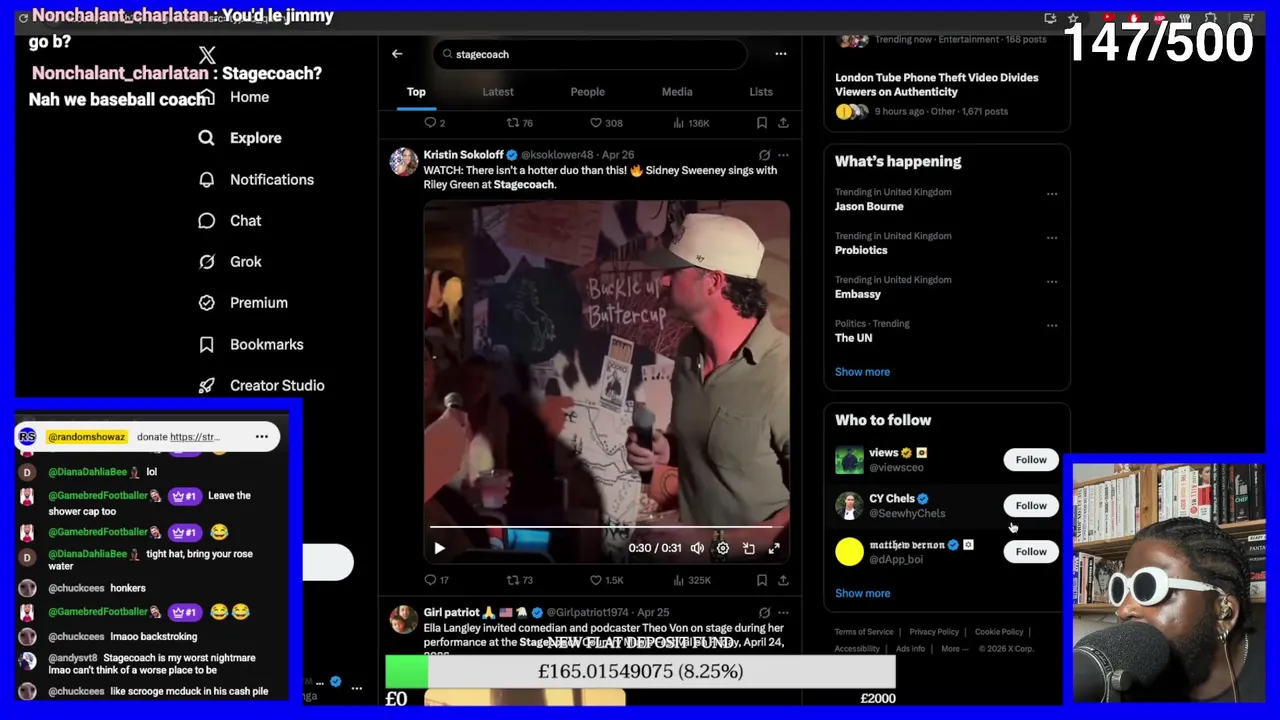This screenshot has width=1280, height=720.
Task: Share Kristin Sokoloff's video post
Action: pos(783,580)
